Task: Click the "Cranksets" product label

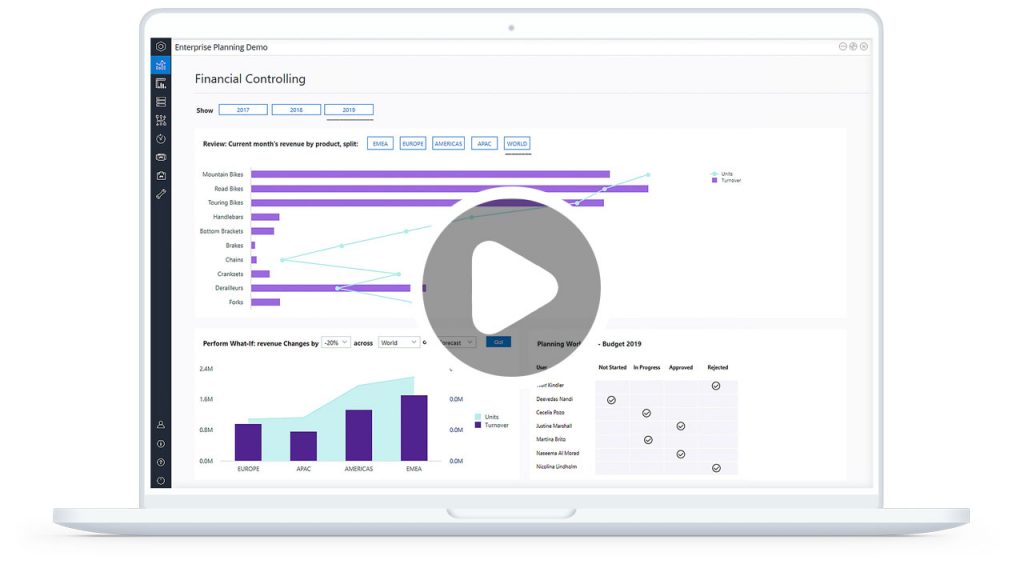Action: tap(231, 274)
